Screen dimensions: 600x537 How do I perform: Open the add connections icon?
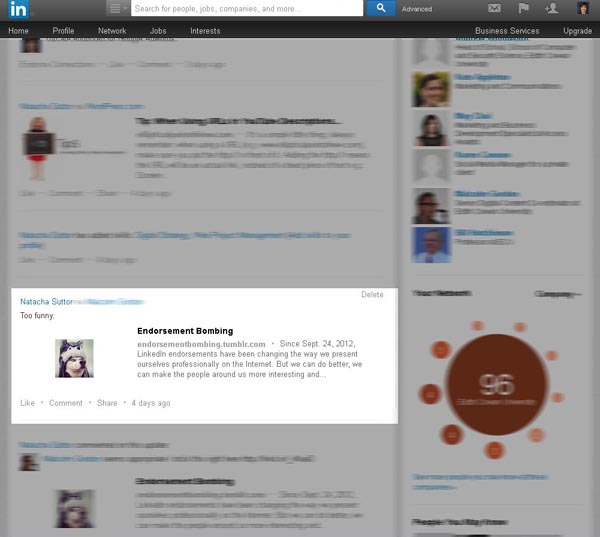pyautogui.click(x=551, y=8)
